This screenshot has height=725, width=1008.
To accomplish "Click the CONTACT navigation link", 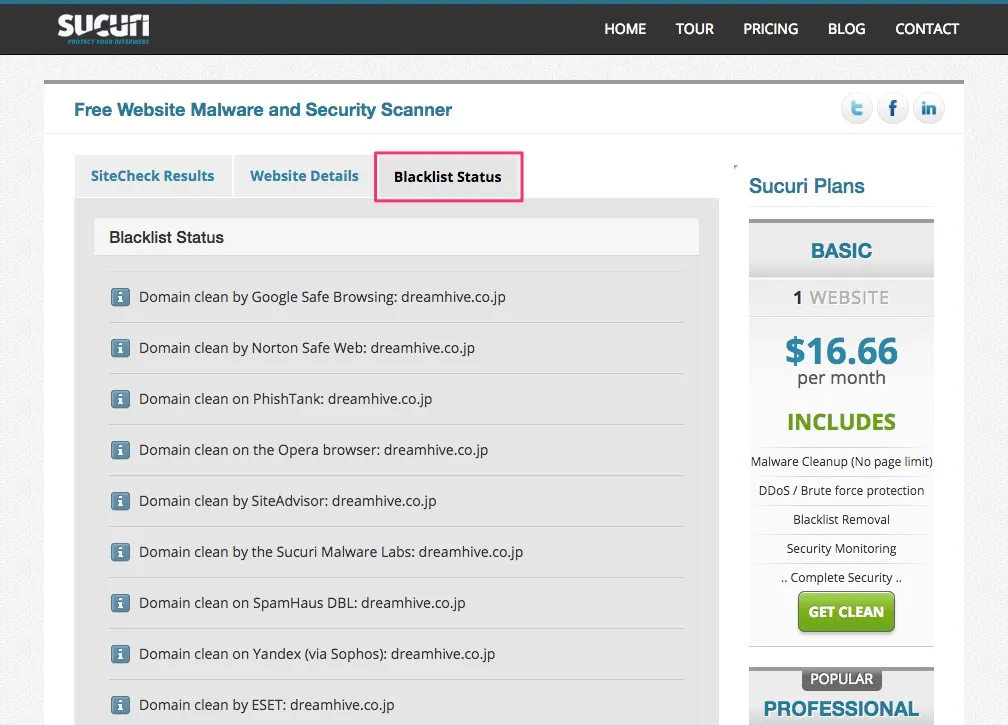I will point(927,29).
